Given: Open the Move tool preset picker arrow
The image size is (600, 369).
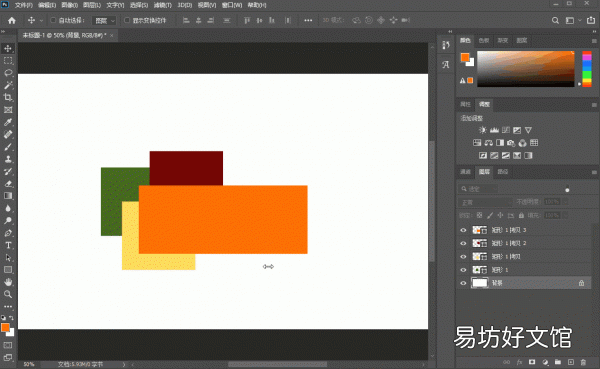Looking at the screenshot, I should 41,20.
